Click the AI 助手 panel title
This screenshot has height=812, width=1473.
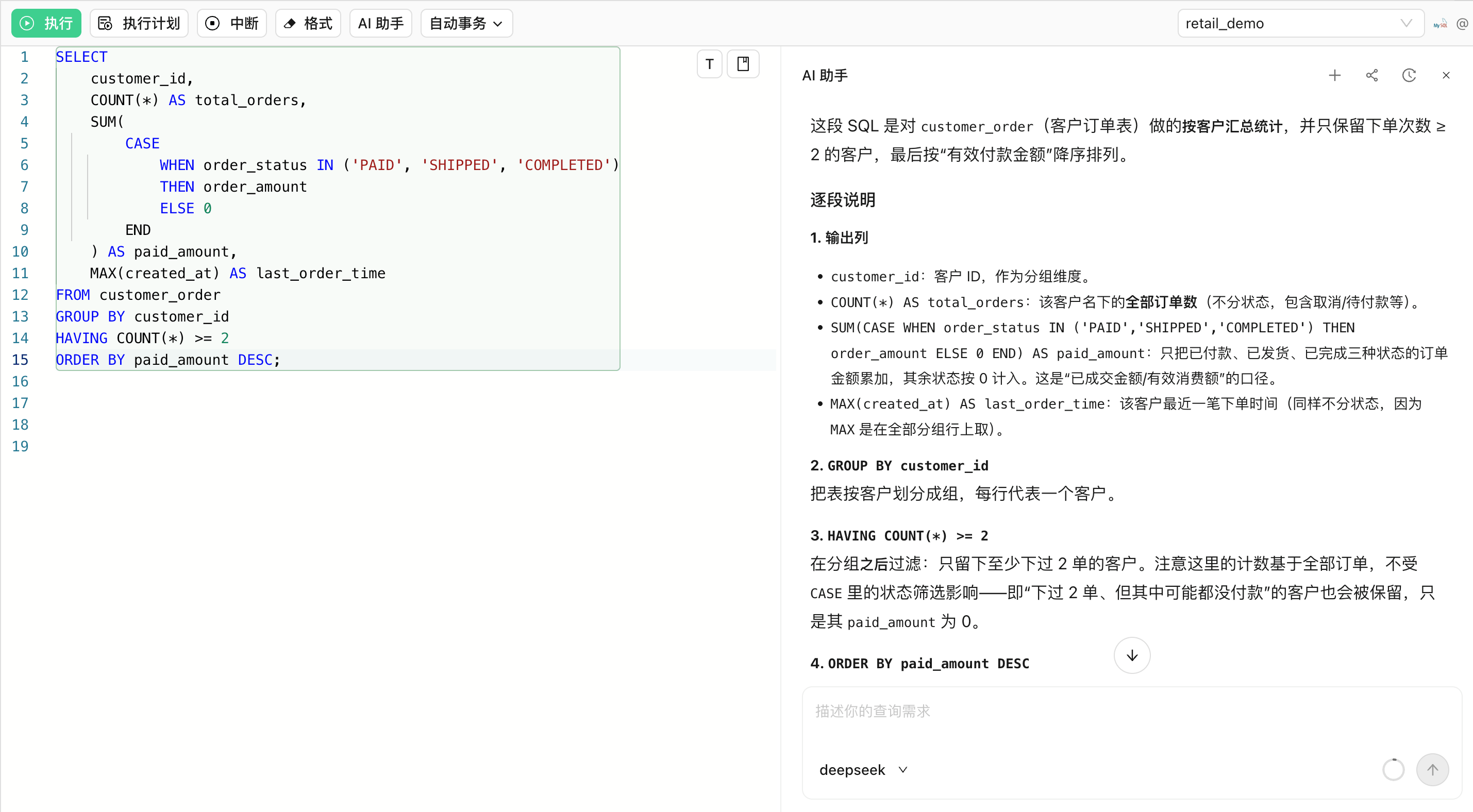click(825, 76)
